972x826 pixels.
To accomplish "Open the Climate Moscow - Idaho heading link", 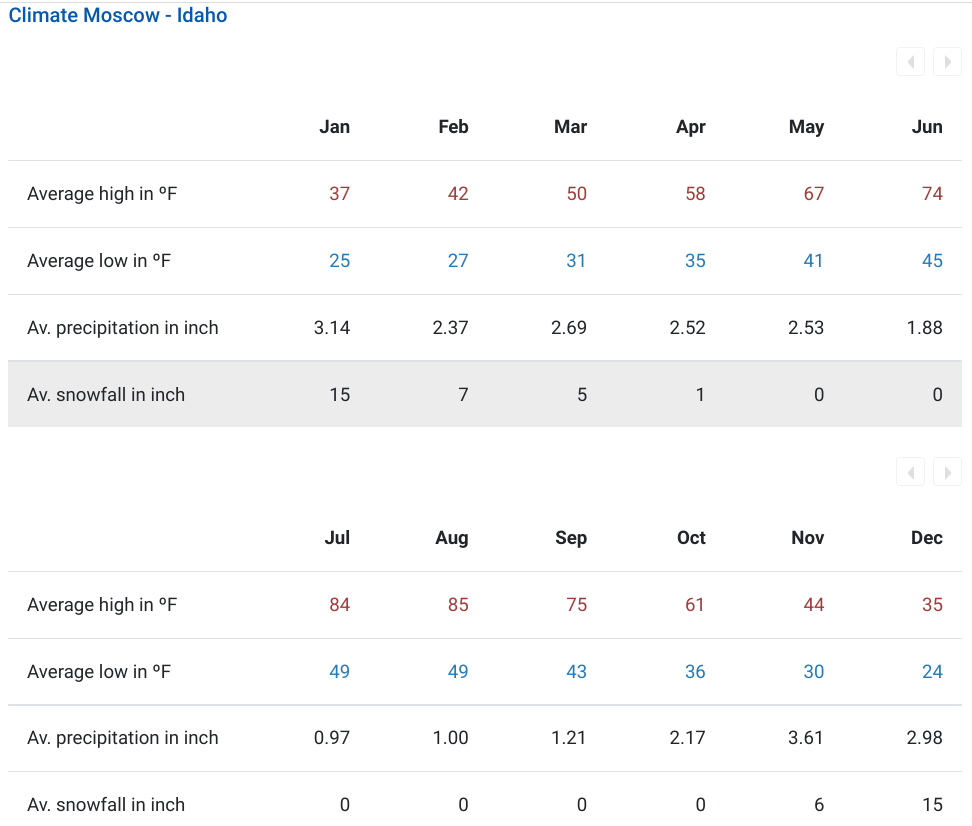I will [118, 16].
